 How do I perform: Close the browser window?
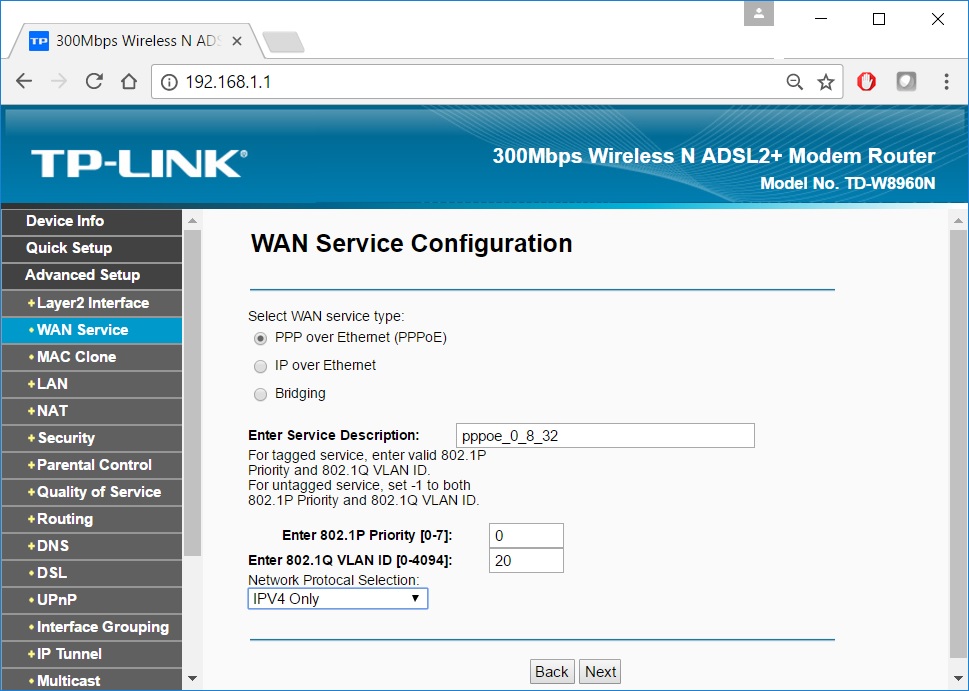coord(937,19)
